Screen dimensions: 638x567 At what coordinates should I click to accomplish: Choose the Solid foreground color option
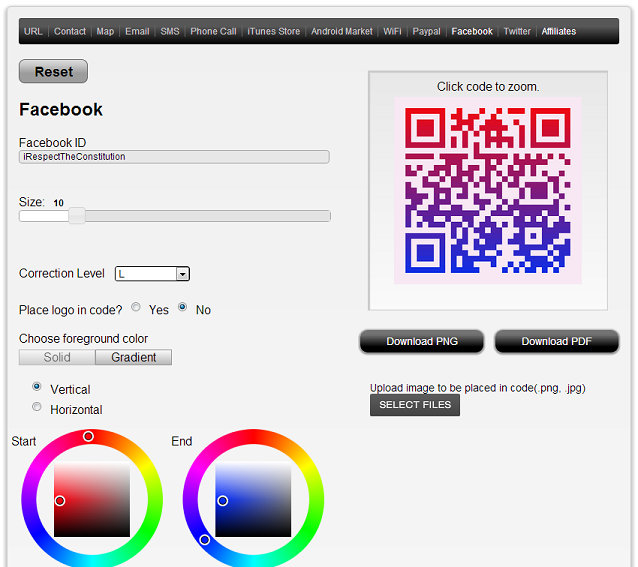[x=57, y=357]
